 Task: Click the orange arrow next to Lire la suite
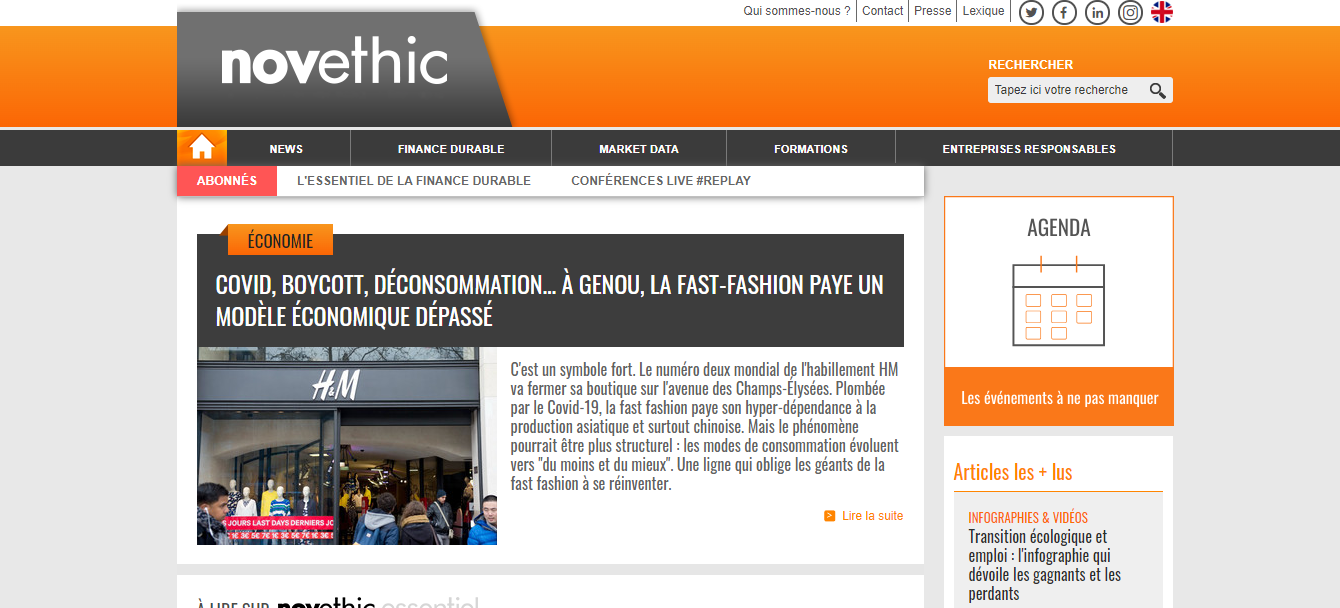click(x=829, y=516)
